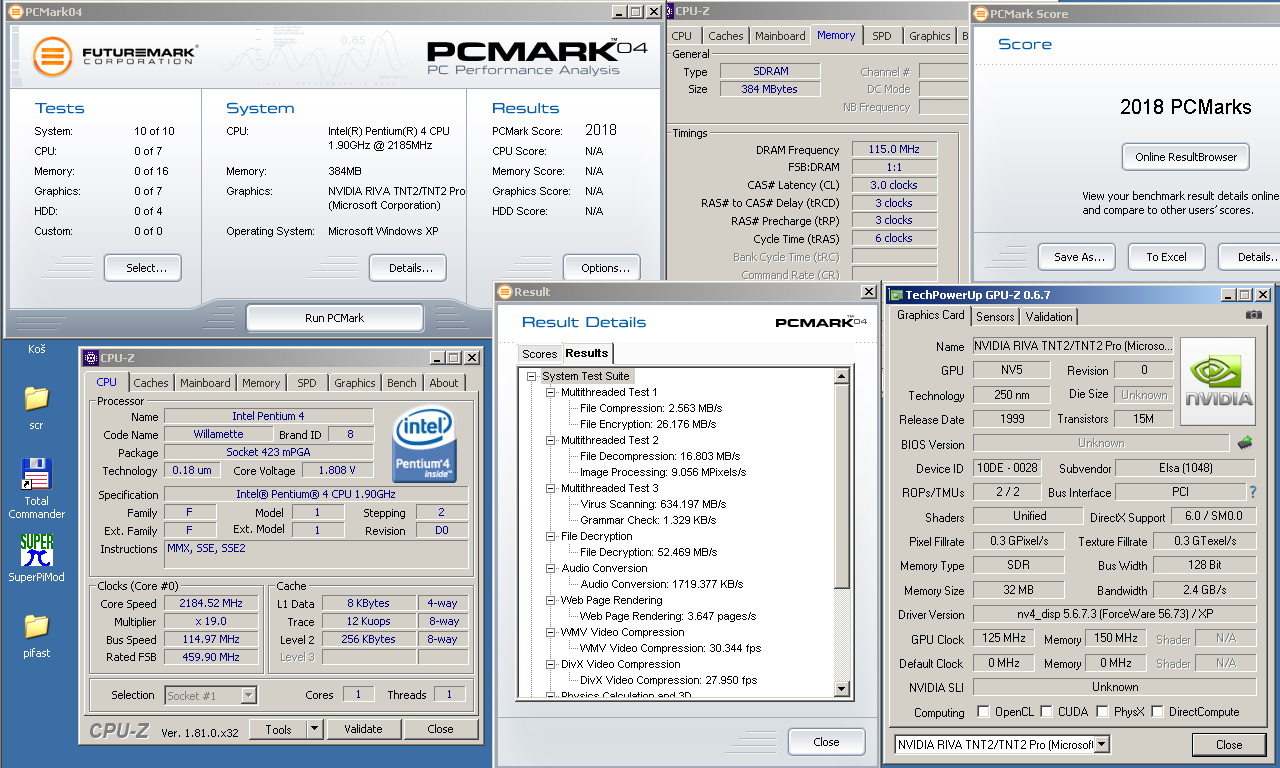Click scrollbar down arrow in Result tree
This screenshot has height=768, width=1280.
point(841,690)
